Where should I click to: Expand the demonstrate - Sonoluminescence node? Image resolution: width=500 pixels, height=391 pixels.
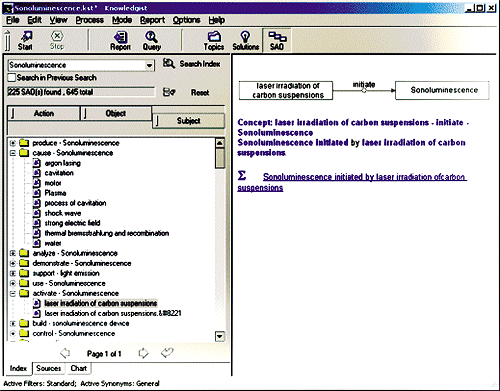13,263
